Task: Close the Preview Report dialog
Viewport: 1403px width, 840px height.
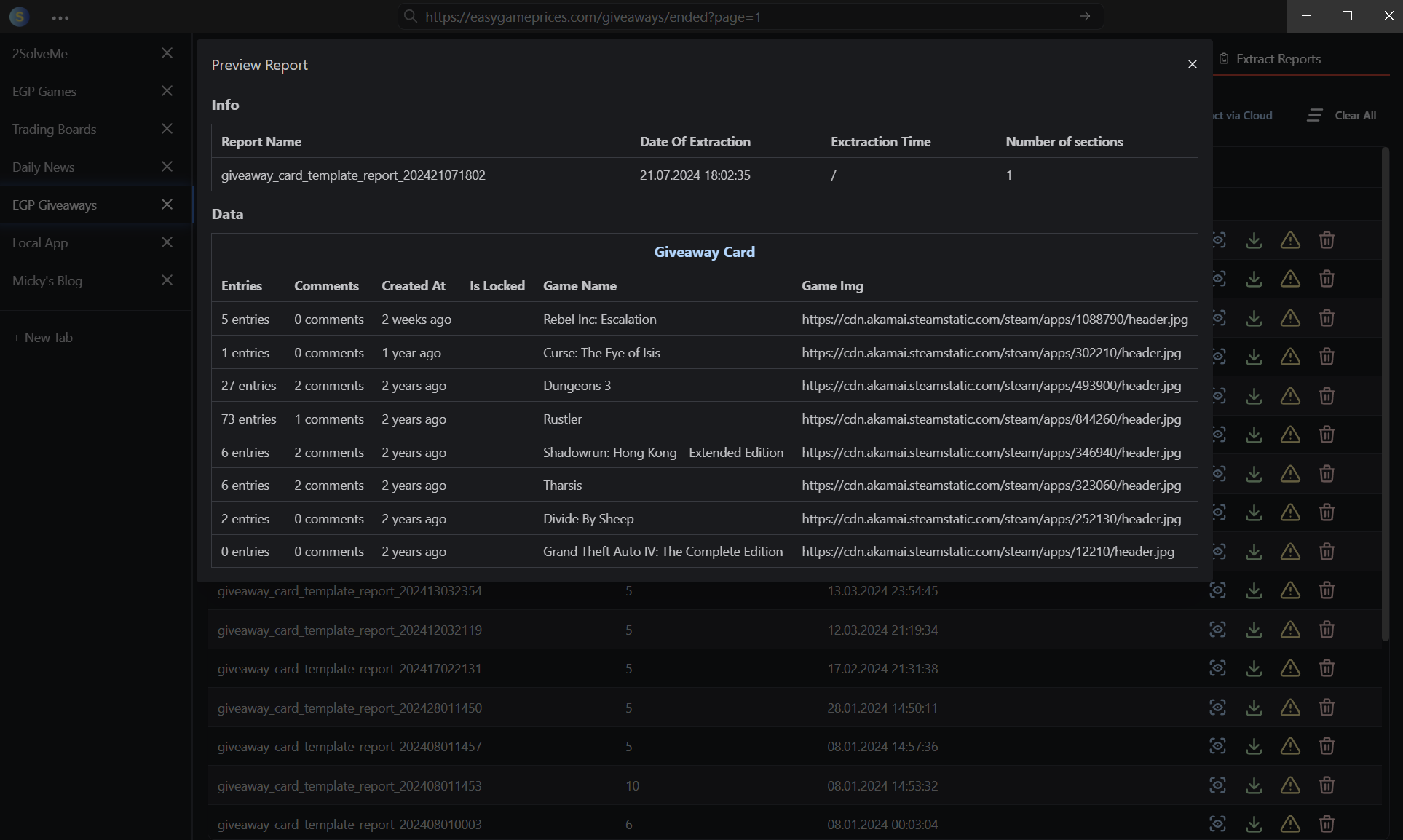Action: click(x=1192, y=64)
